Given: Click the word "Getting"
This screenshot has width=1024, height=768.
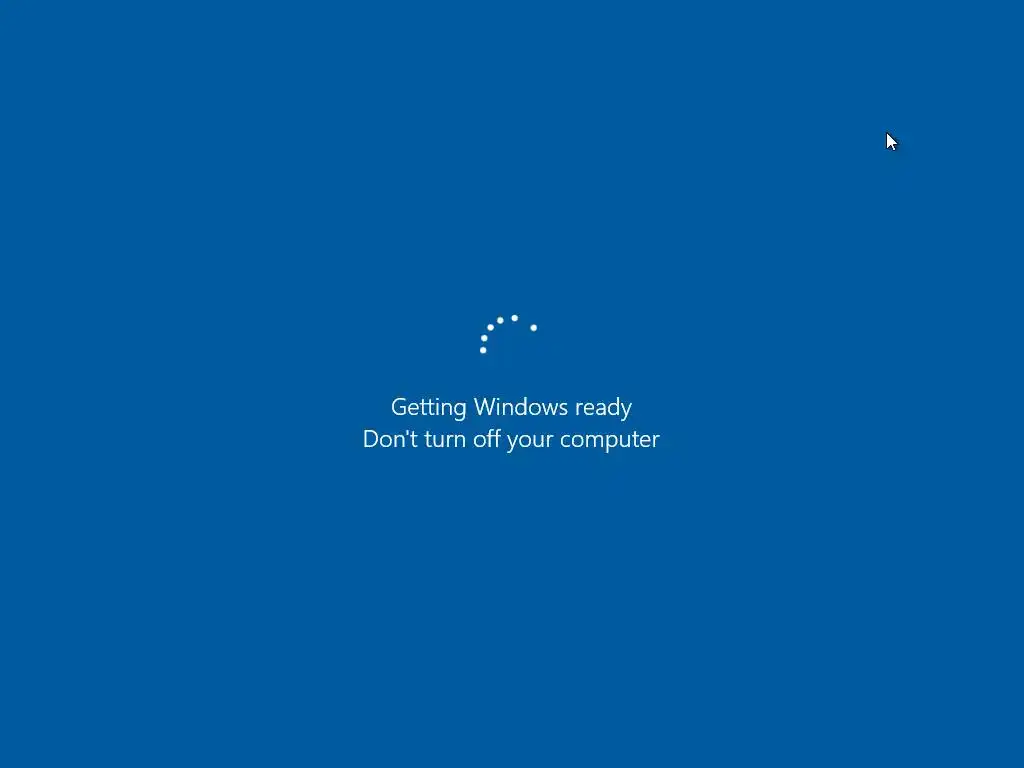Looking at the screenshot, I should [x=428, y=408].
